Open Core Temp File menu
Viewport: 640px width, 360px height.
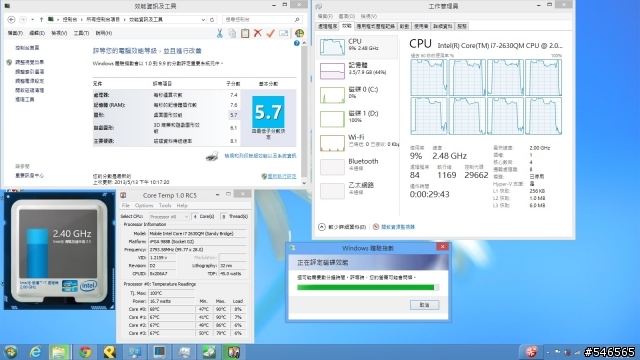(125, 205)
